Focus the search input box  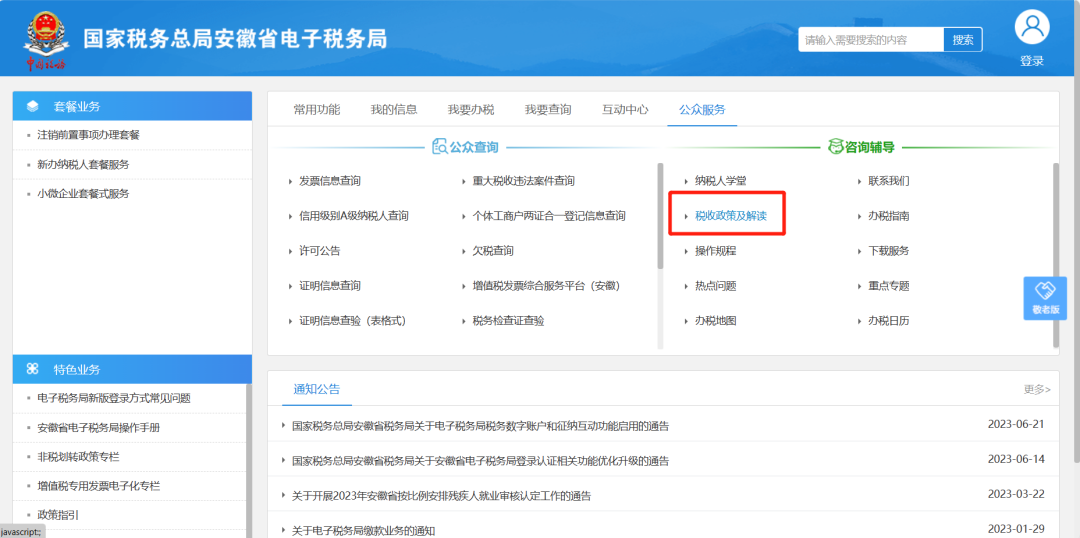[x=871, y=40]
